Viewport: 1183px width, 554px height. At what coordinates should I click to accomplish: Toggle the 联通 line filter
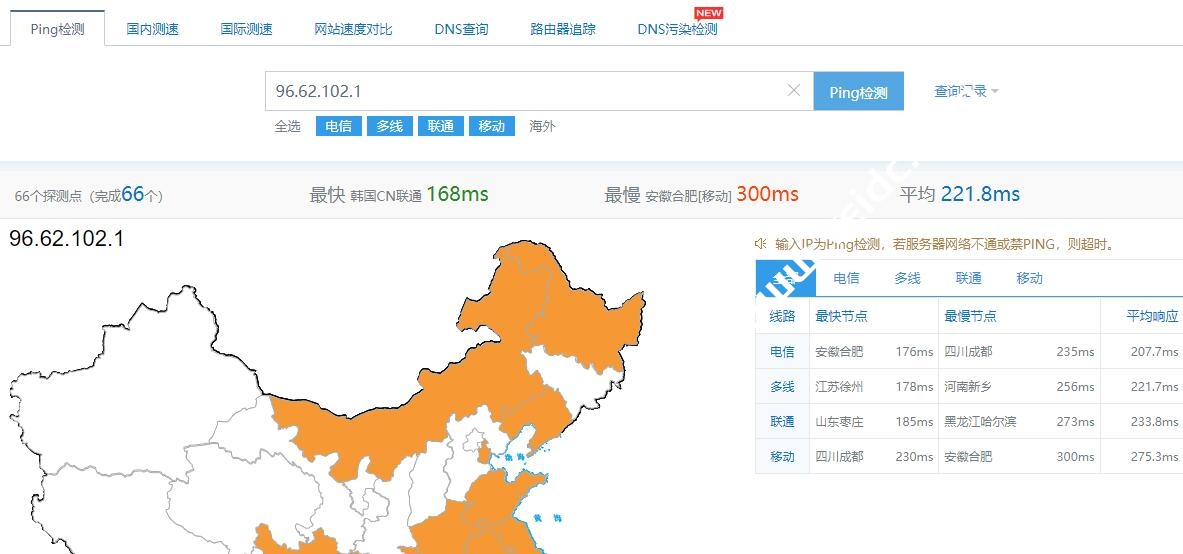click(x=441, y=126)
